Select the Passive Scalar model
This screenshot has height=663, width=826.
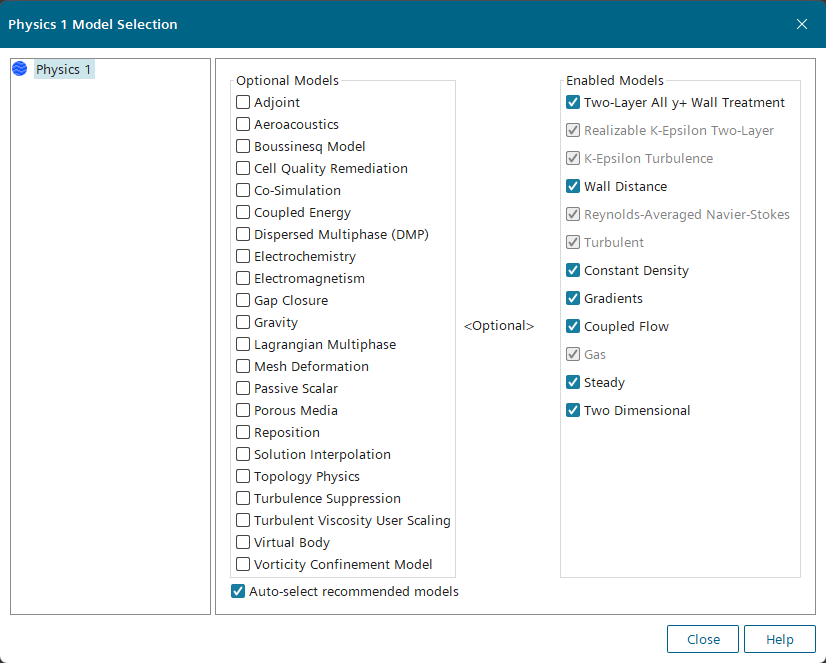(243, 388)
